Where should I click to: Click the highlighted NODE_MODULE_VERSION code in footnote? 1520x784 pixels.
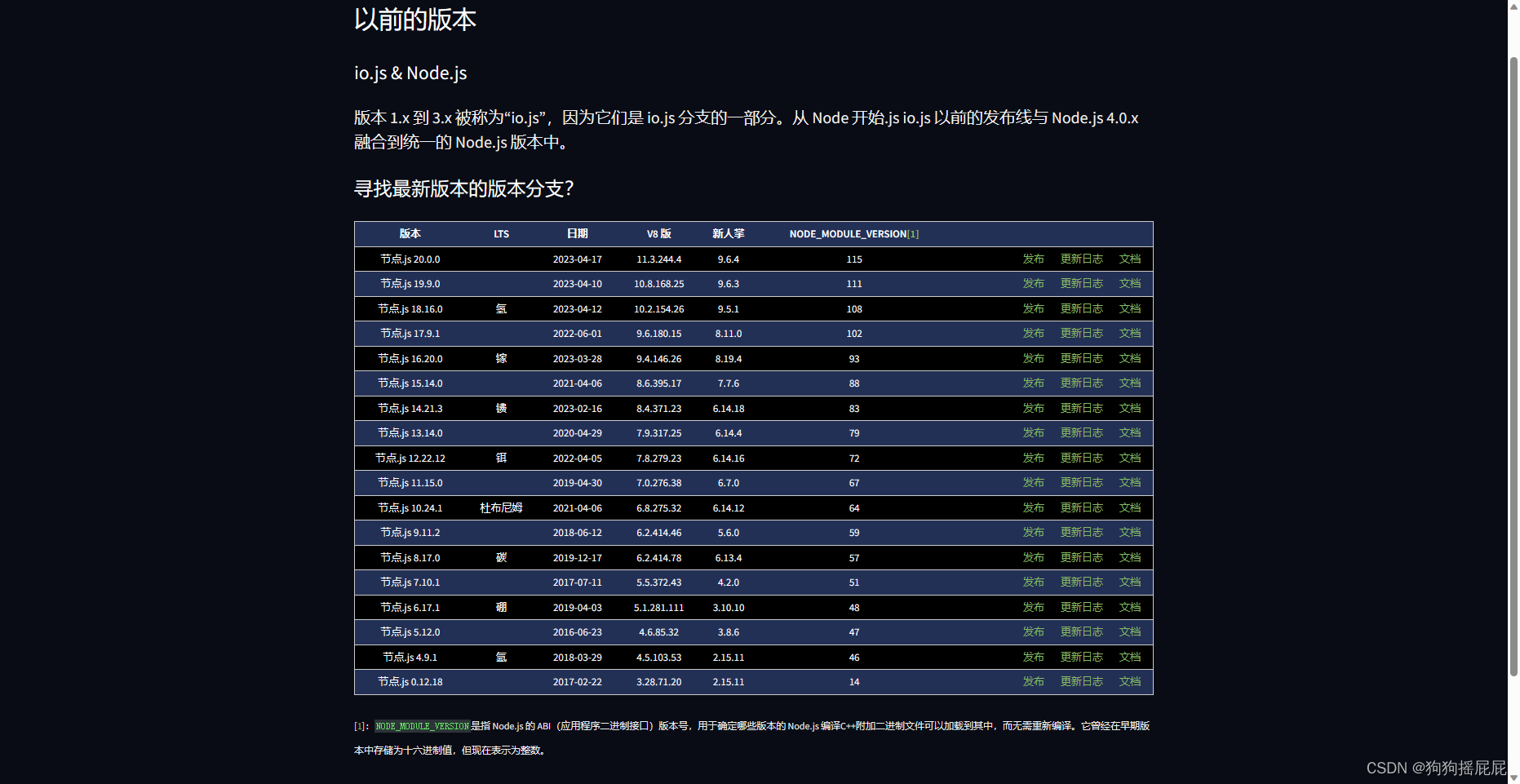point(422,726)
